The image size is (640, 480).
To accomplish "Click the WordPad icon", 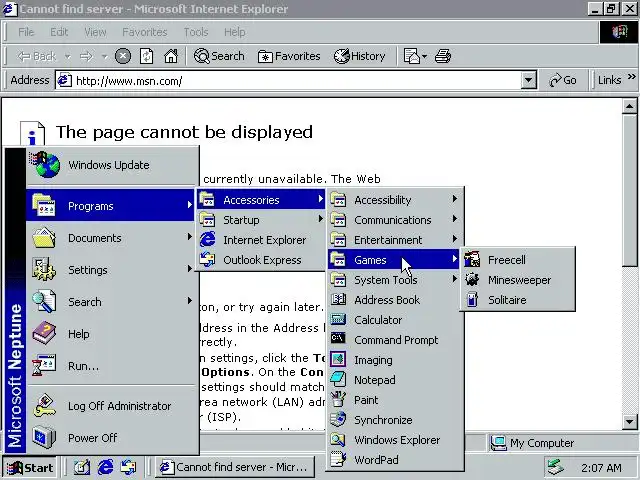I will pos(338,459).
